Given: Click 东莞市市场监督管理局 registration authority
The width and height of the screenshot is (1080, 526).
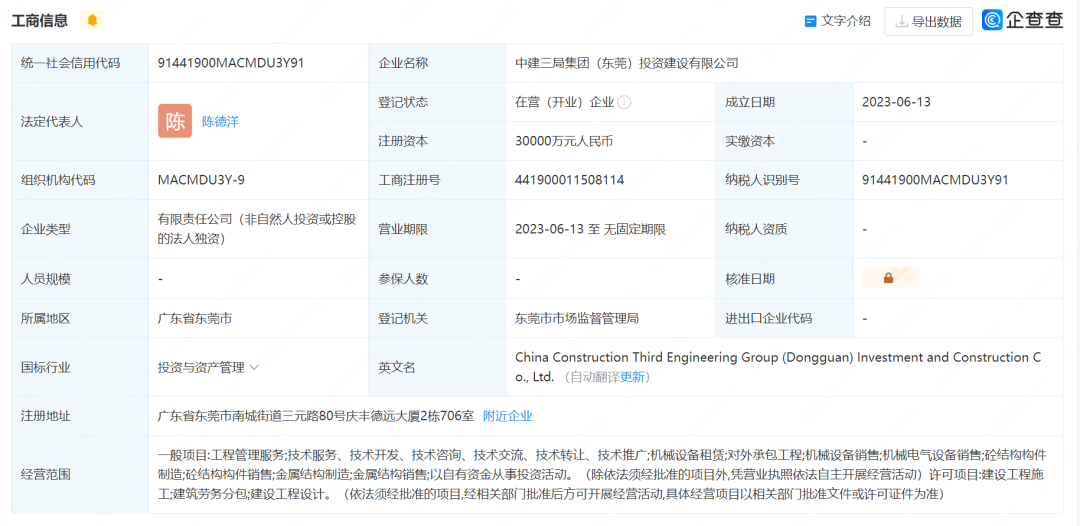Looking at the screenshot, I should pos(577,319).
